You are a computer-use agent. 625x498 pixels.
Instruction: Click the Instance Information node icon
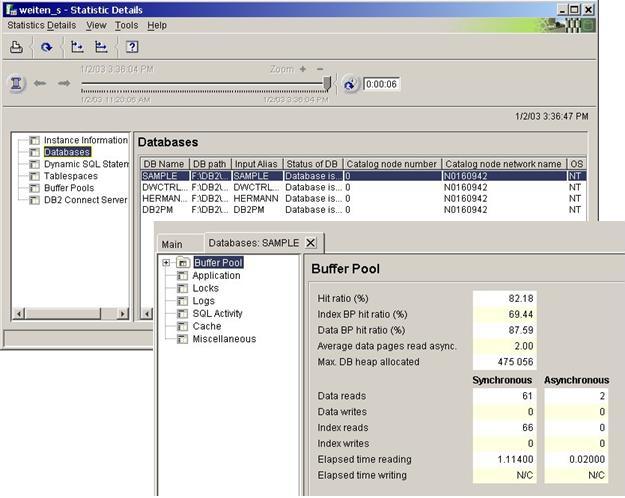point(35,140)
